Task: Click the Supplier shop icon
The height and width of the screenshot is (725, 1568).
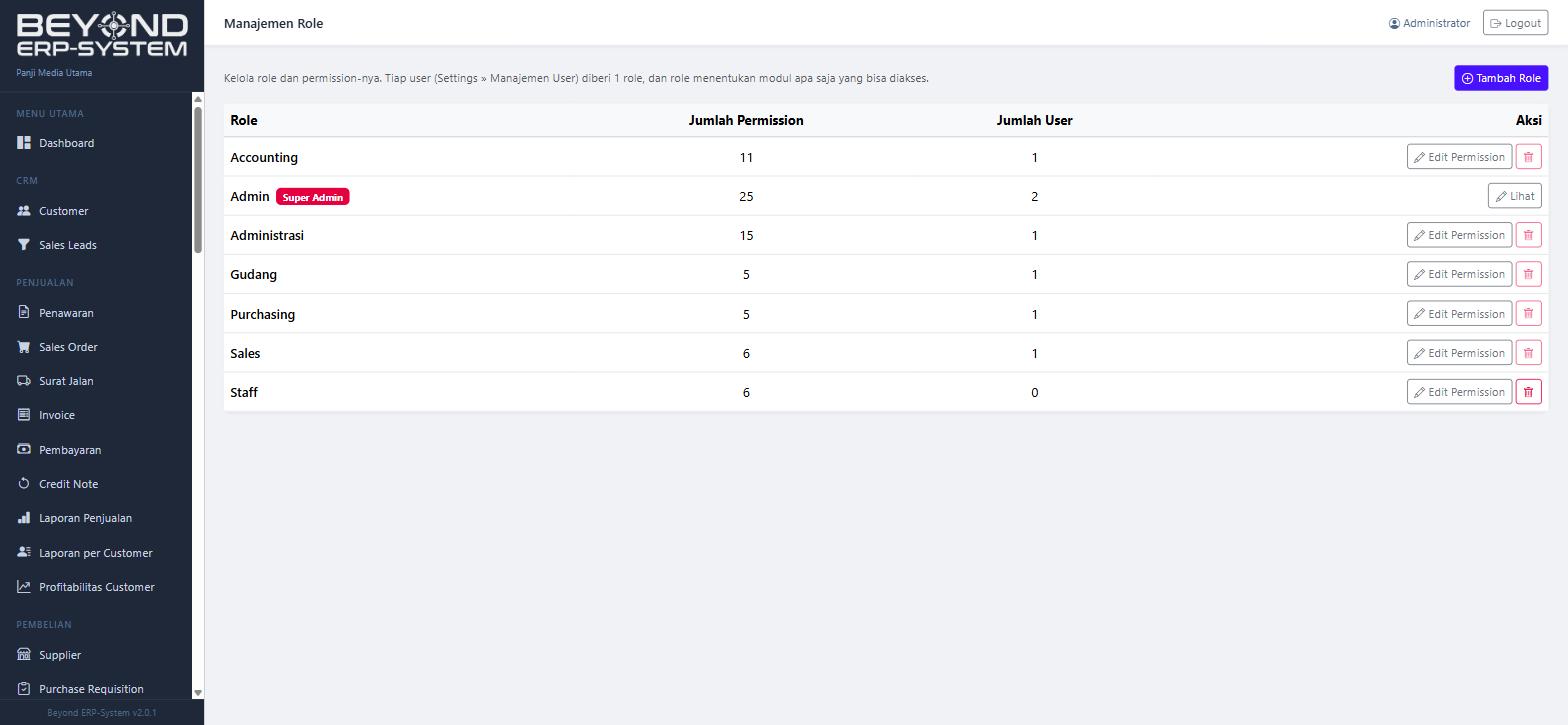Action: [x=24, y=655]
